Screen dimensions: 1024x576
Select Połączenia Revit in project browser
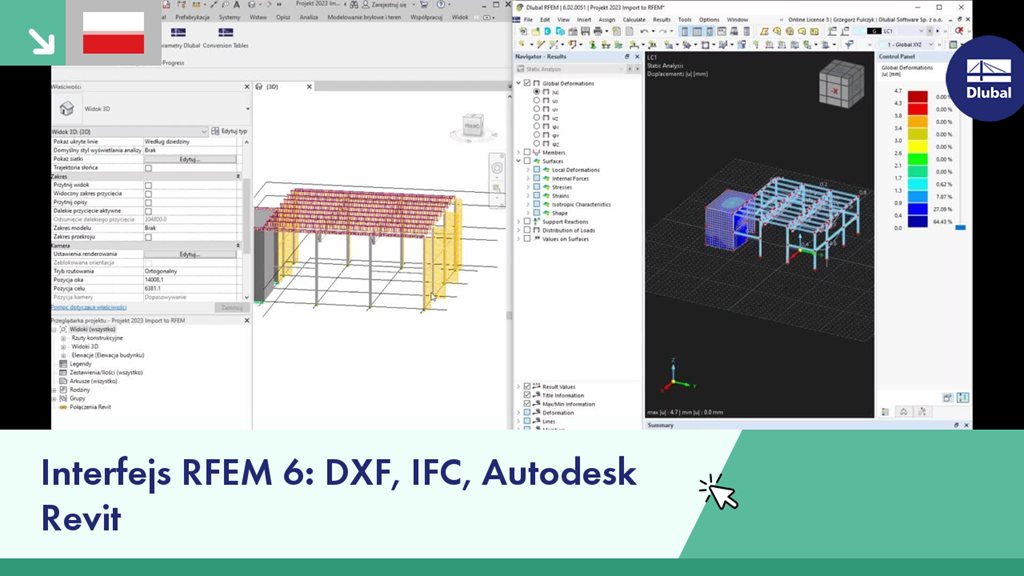tap(90, 407)
